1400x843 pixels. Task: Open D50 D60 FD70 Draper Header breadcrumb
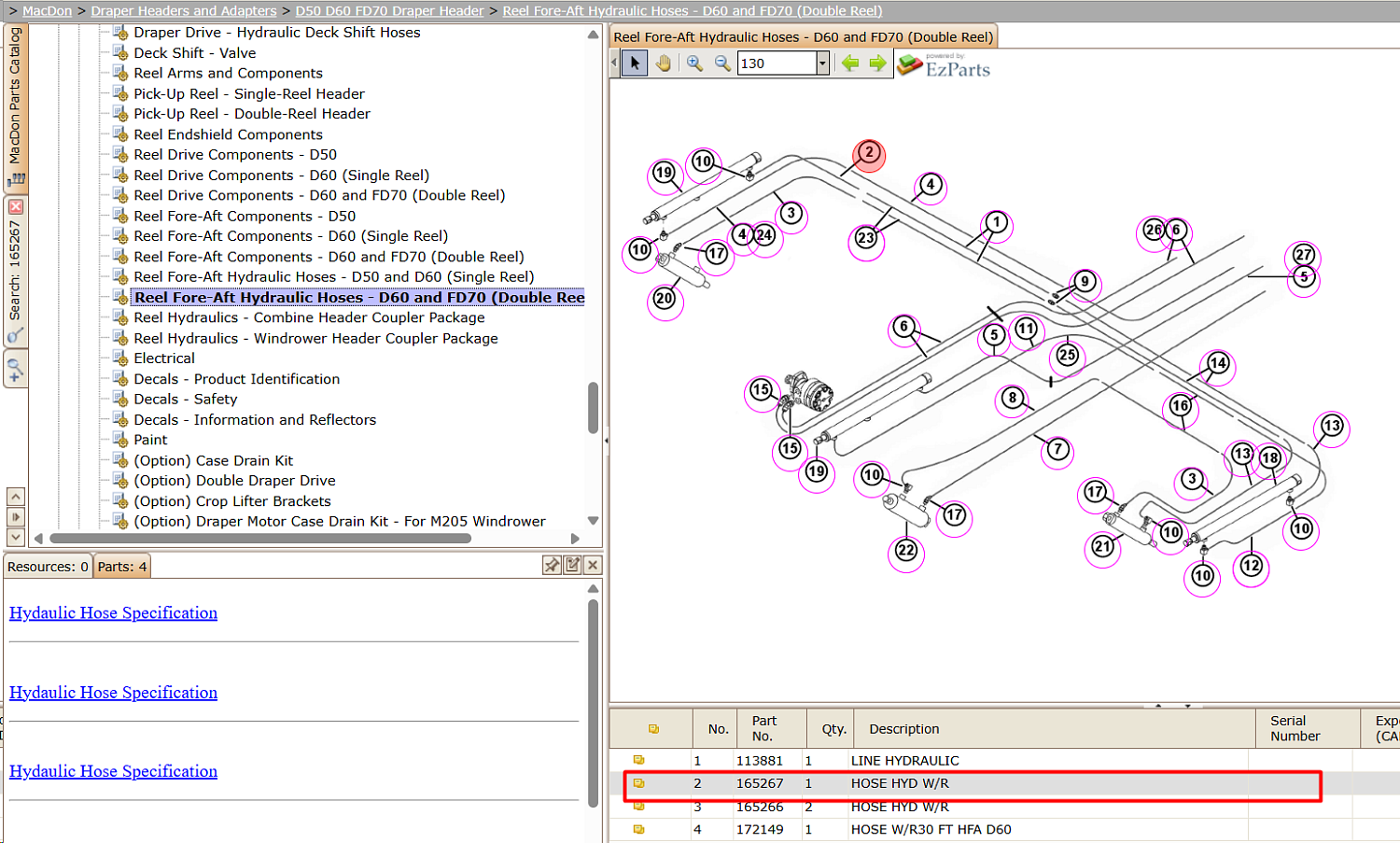tap(389, 11)
